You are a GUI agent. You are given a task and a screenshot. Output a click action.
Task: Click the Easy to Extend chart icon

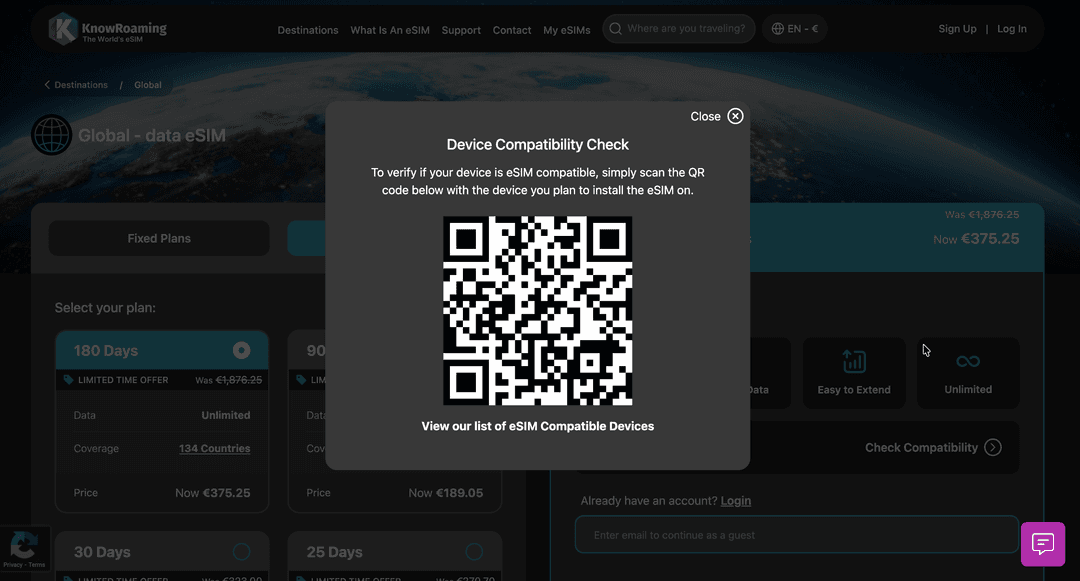coord(854,360)
